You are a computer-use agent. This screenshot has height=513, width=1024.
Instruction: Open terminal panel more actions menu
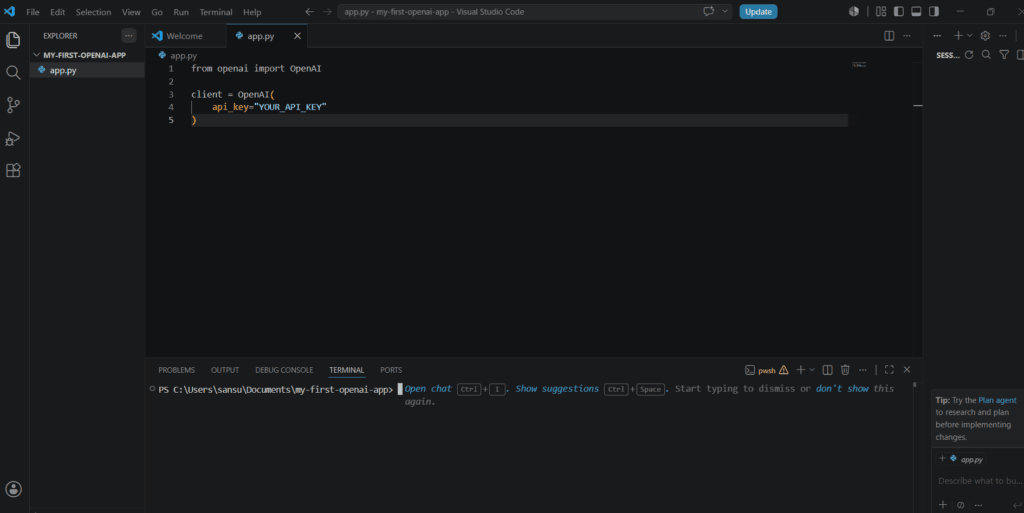pyautogui.click(x=863, y=369)
